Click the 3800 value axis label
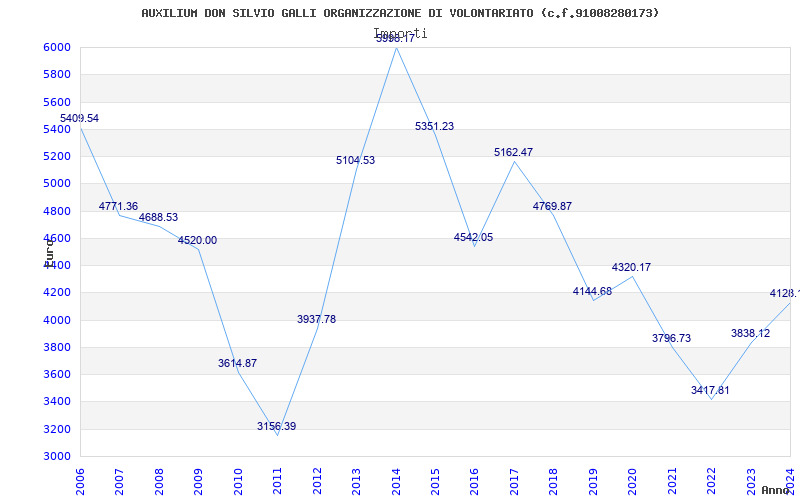The height and width of the screenshot is (500, 800). click(x=57, y=347)
